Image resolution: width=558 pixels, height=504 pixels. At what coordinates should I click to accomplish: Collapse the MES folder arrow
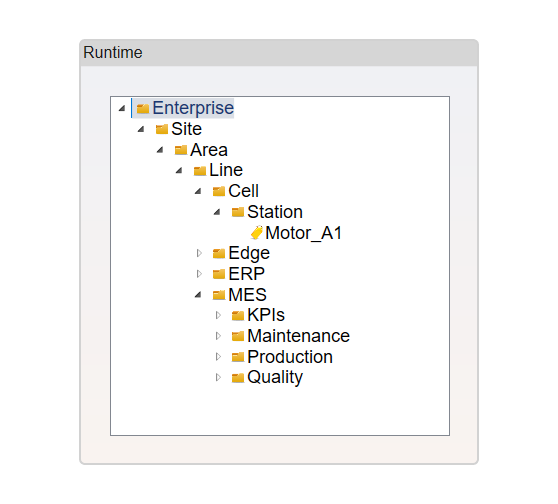click(198, 295)
